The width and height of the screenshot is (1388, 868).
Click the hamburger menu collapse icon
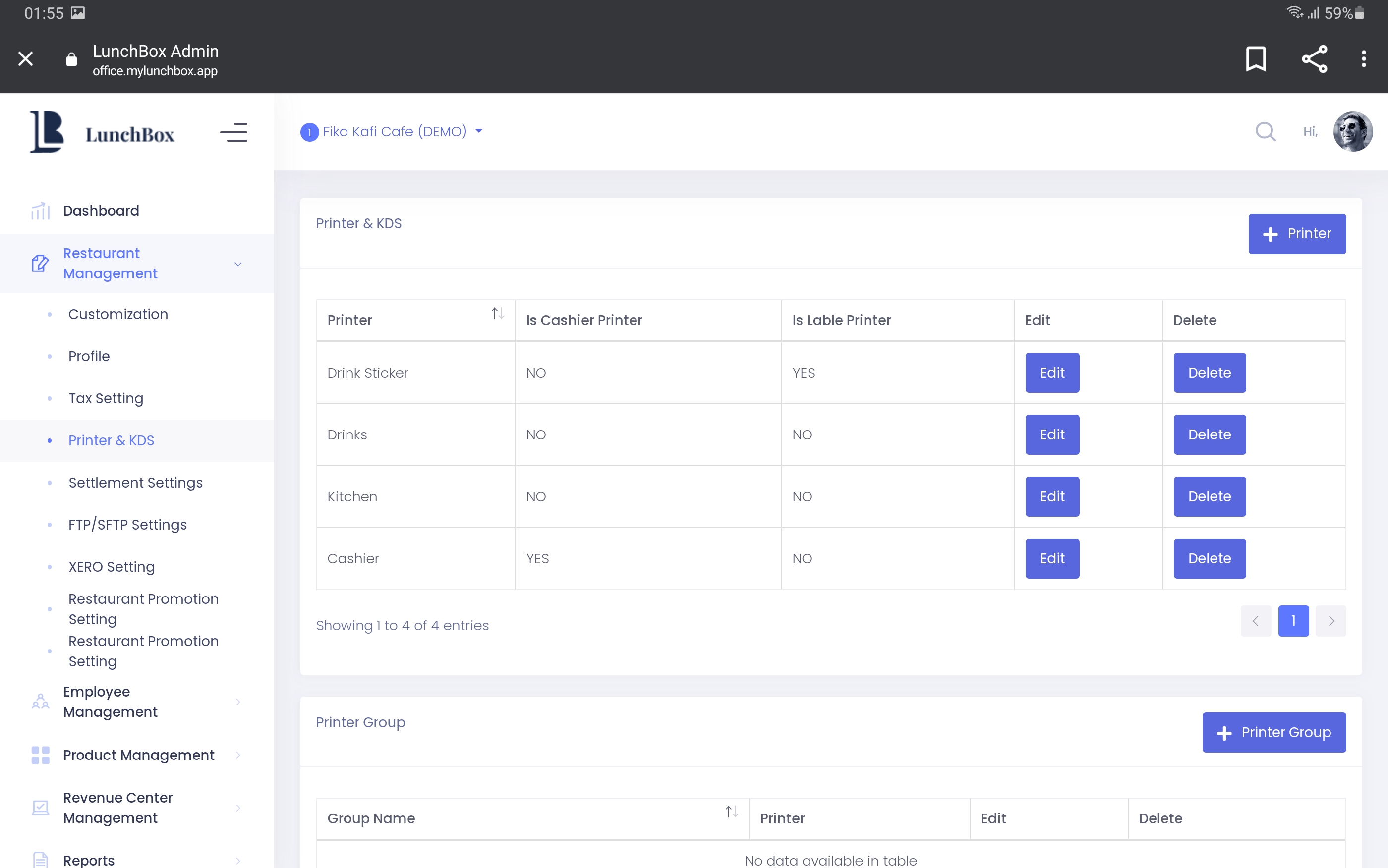[x=233, y=132]
